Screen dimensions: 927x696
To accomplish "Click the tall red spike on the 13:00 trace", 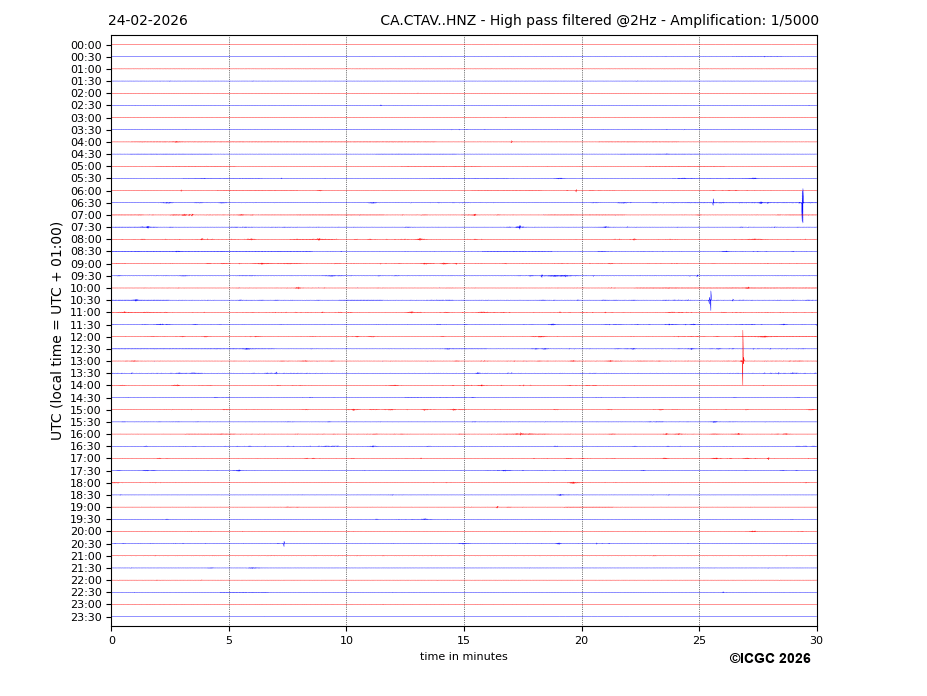I will point(742,360).
